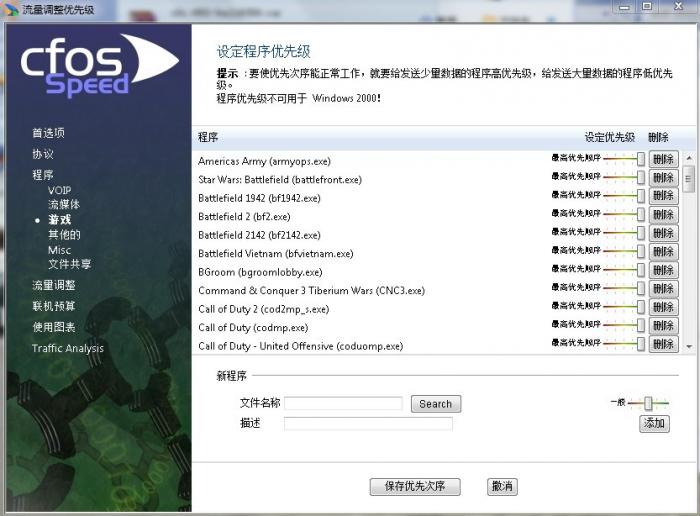Click the title bar app icon

tap(11, 9)
